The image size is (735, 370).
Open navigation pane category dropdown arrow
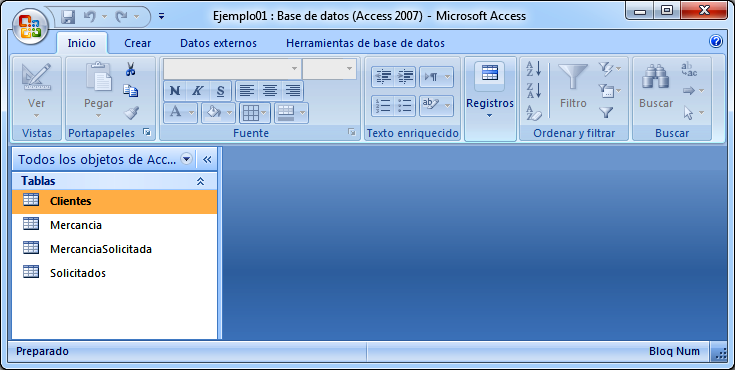pyautogui.click(x=187, y=159)
